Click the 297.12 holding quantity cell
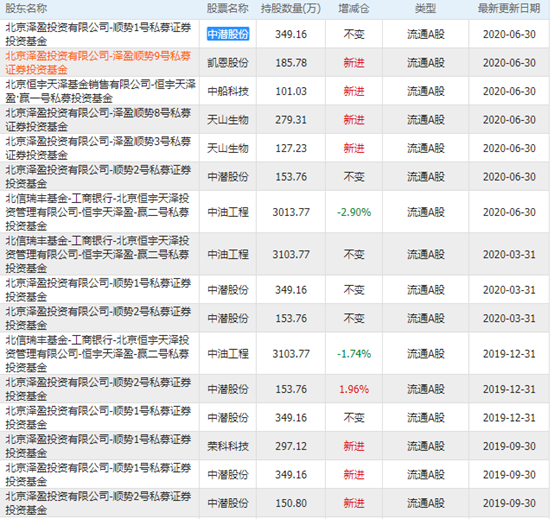Screen dimensions: 554x519 291,446
